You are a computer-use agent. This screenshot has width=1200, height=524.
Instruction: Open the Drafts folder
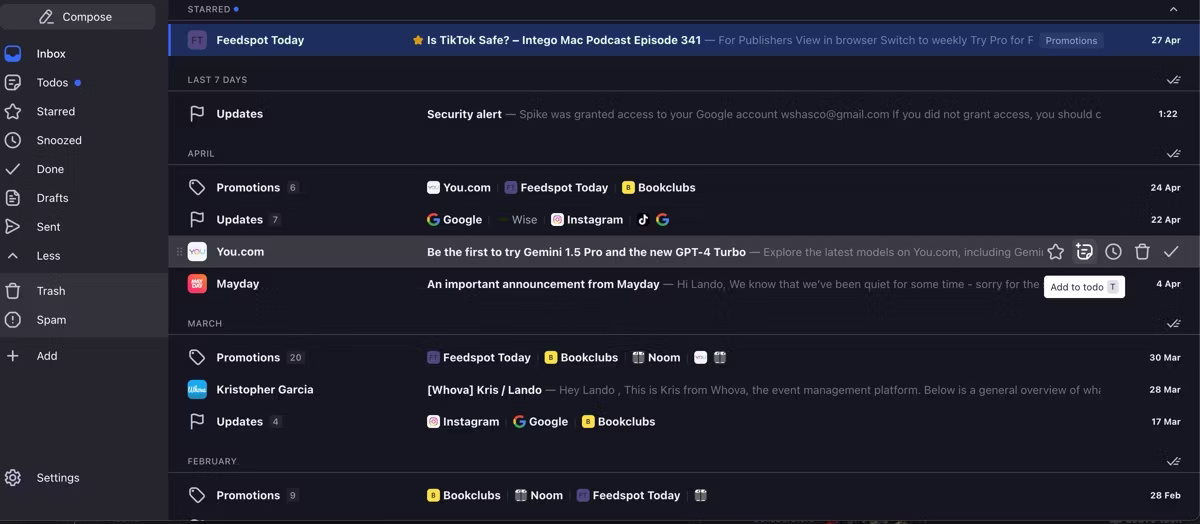pos(52,198)
